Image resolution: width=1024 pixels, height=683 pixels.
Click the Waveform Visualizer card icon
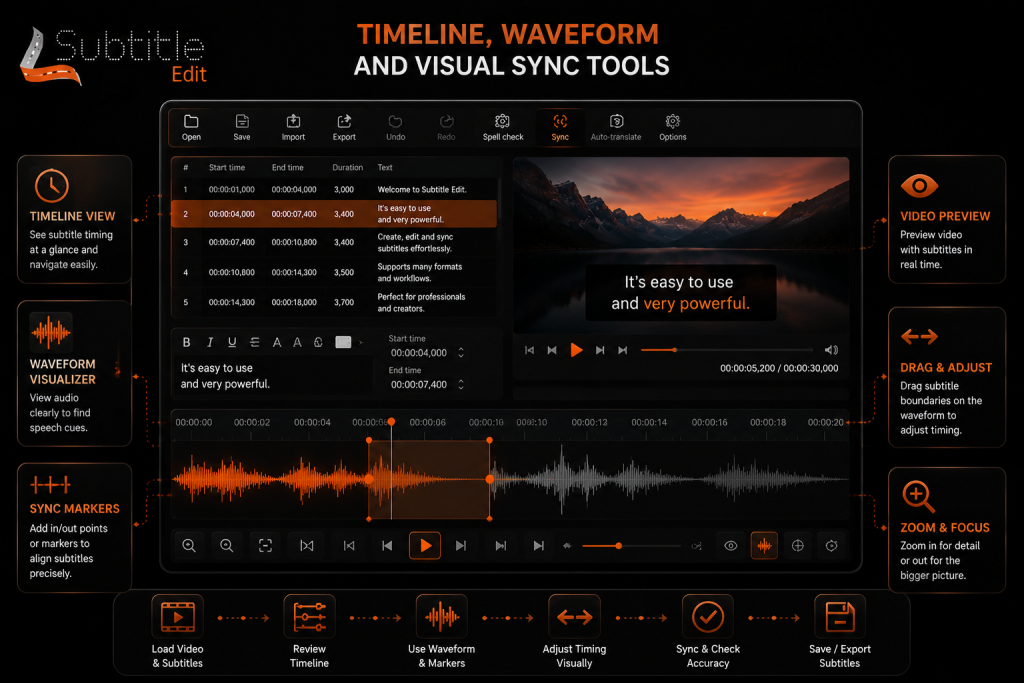(51, 332)
